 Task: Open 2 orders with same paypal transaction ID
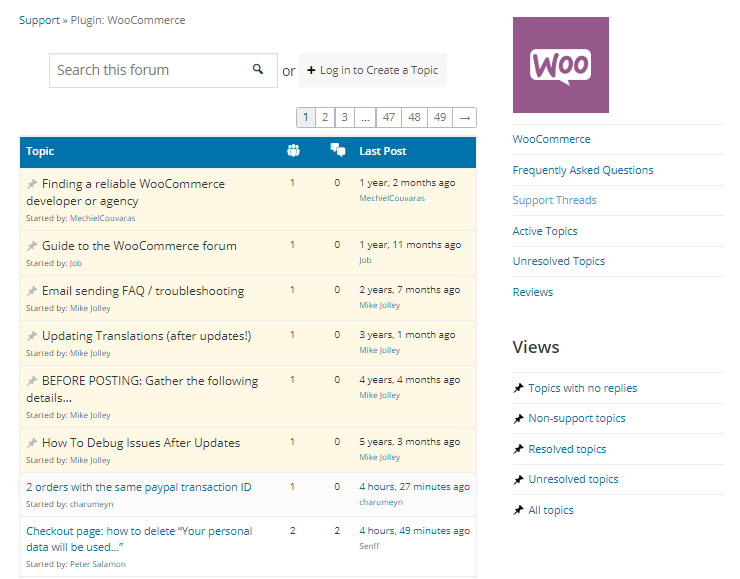point(139,487)
